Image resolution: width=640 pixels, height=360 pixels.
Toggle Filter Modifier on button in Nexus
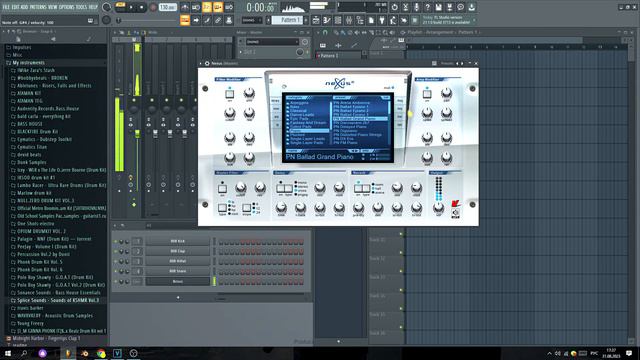click(229, 94)
